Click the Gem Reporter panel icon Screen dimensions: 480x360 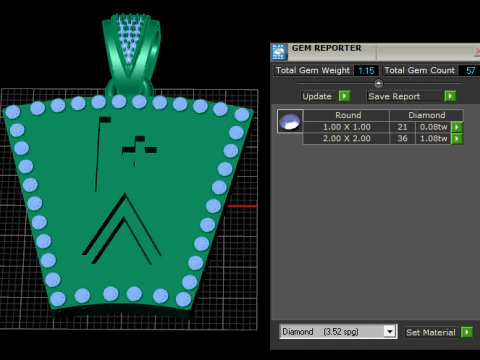point(279,52)
